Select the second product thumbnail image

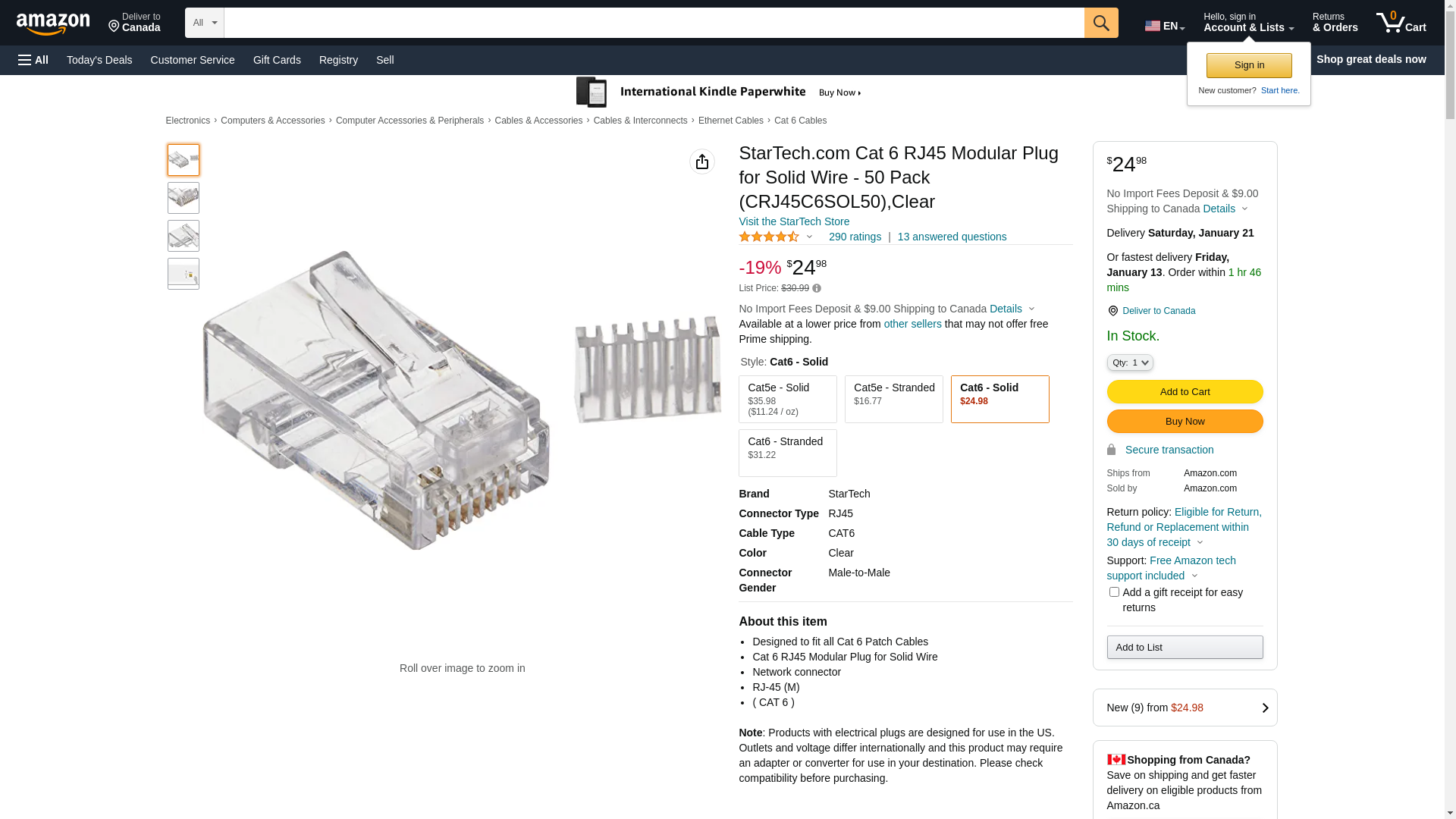tap(184, 198)
